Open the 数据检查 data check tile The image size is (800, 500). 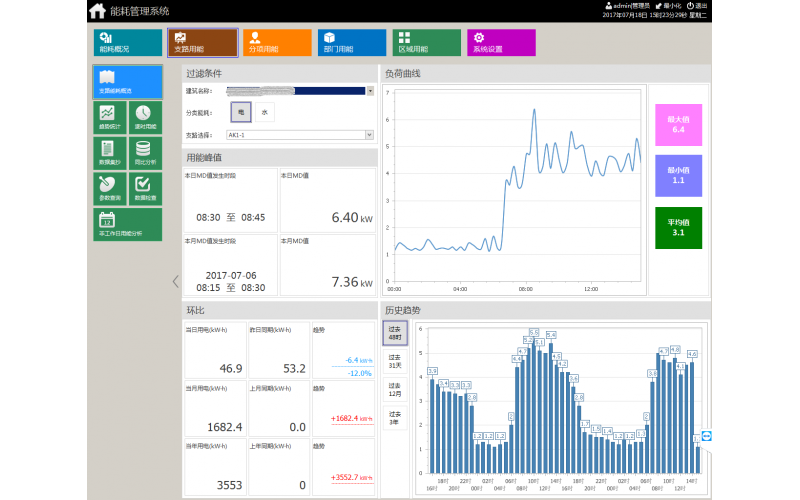pyautogui.click(x=144, y=188)
